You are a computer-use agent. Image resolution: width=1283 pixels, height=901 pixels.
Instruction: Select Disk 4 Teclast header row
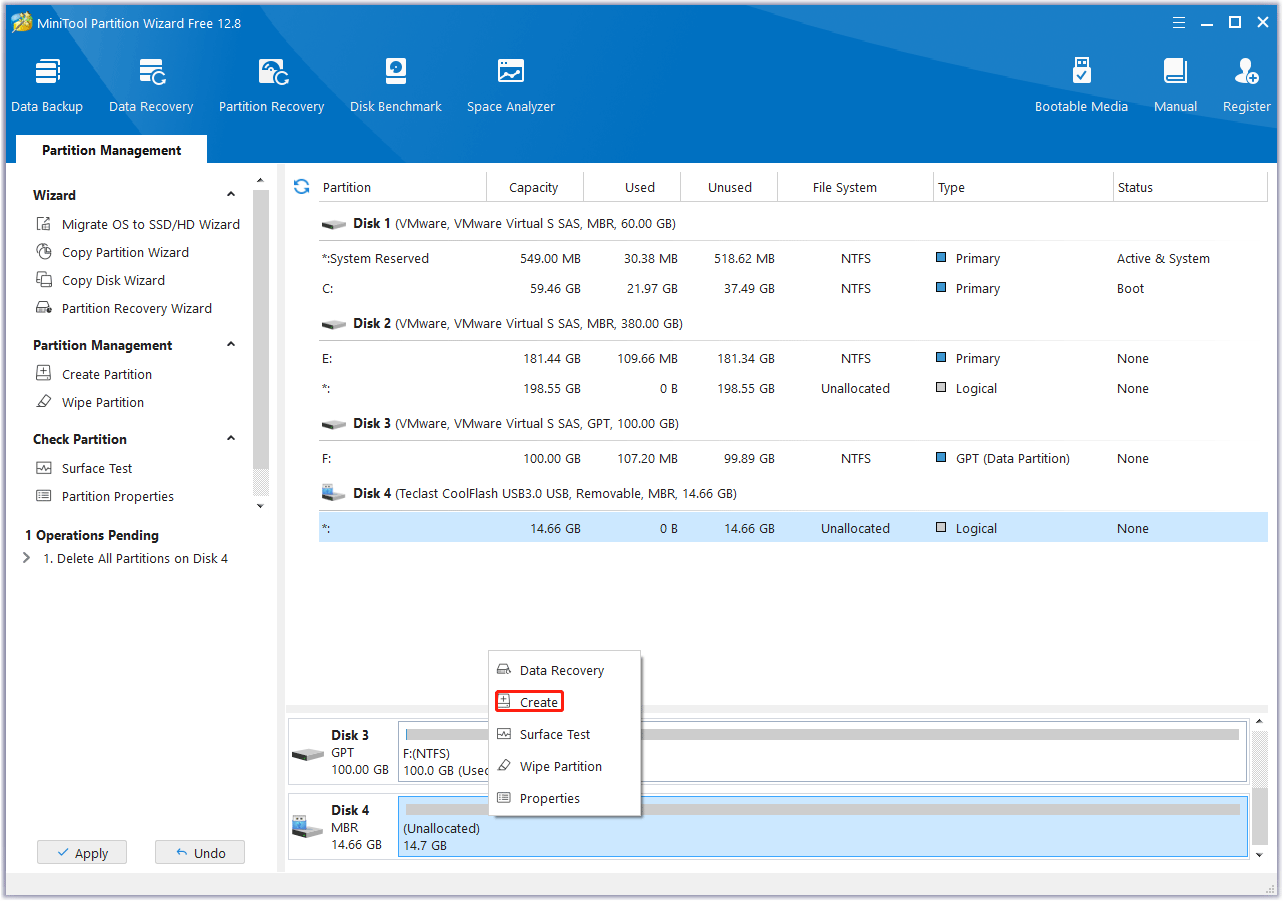793,494
